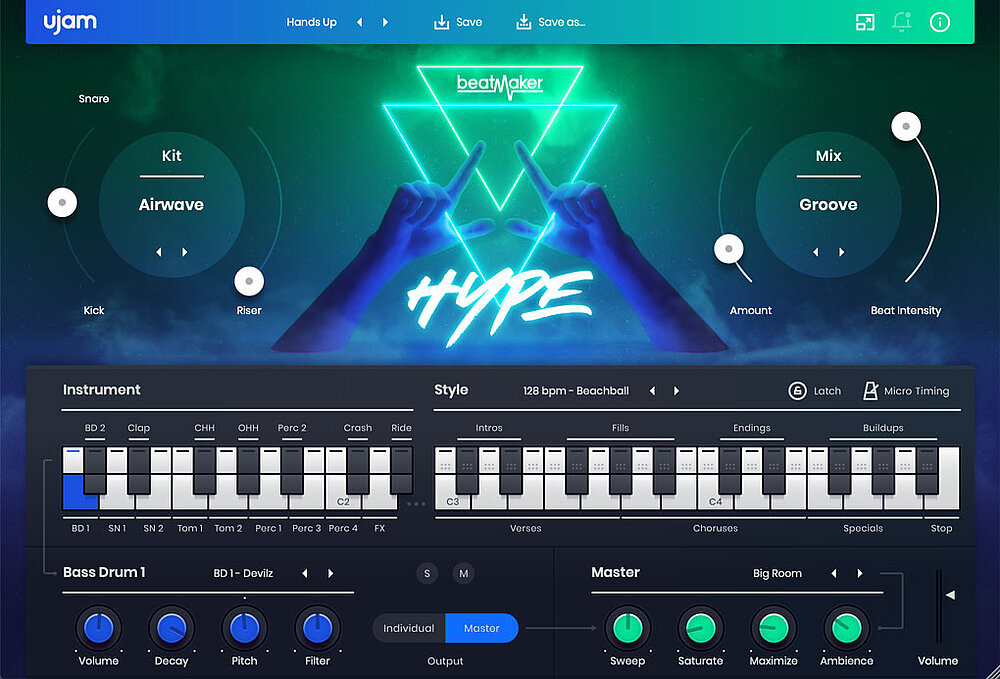Click the info icon in the top bar
Image resolution: width=1000 pixels, height=679 pixels.
(x=939, y=21)
